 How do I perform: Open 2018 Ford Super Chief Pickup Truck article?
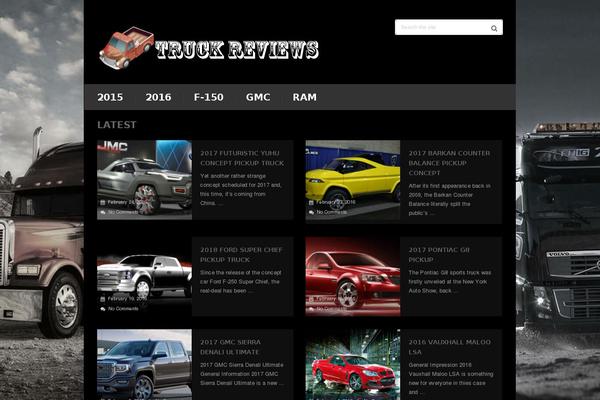(x=241, y=255)
